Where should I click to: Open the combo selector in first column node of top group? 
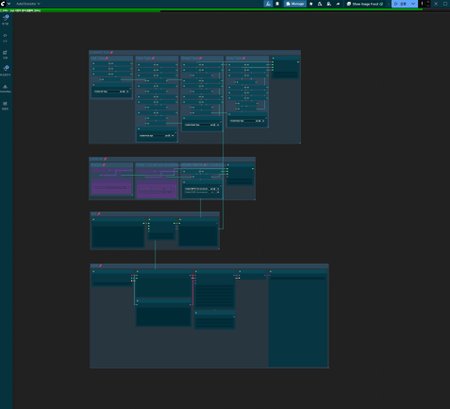coord(112,91)
